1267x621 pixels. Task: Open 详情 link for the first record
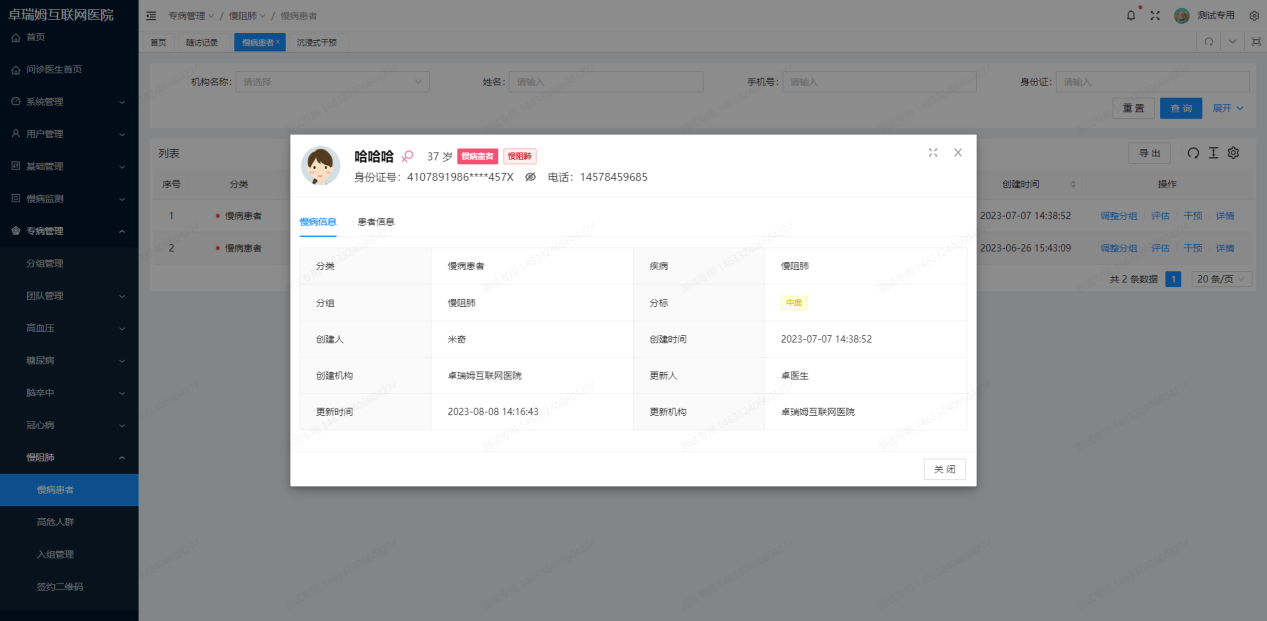1224,215
